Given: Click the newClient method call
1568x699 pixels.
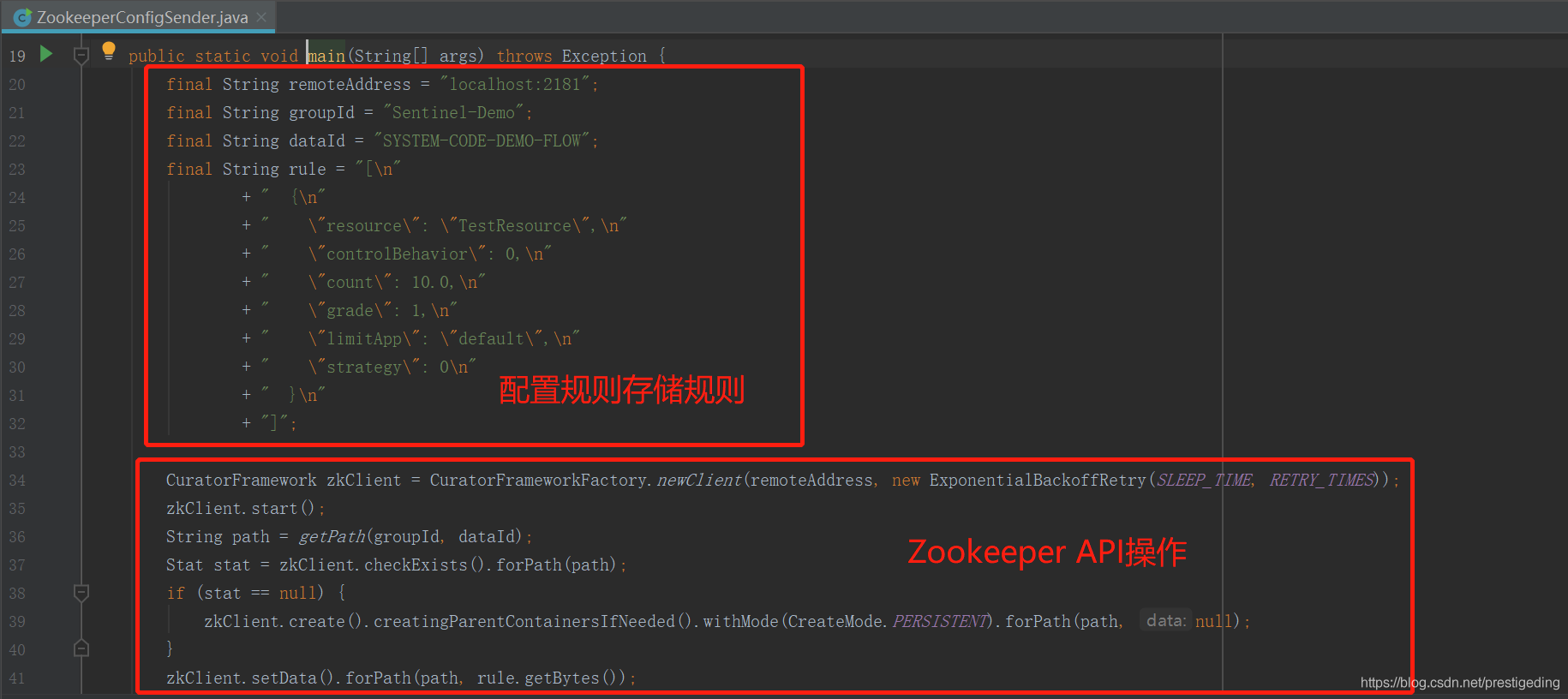Looking at the screenshot, I should pyautogui.click(x=699, y=480).
